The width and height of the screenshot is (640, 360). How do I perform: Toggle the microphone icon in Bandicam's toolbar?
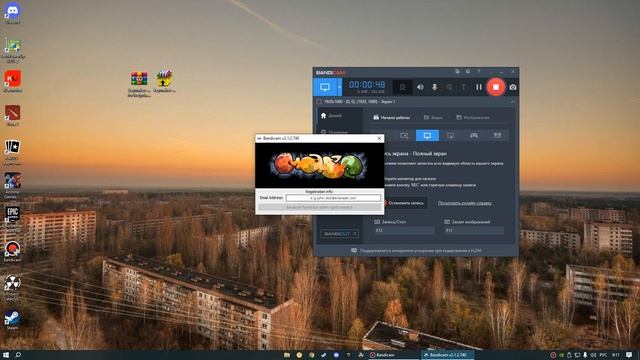435,87
